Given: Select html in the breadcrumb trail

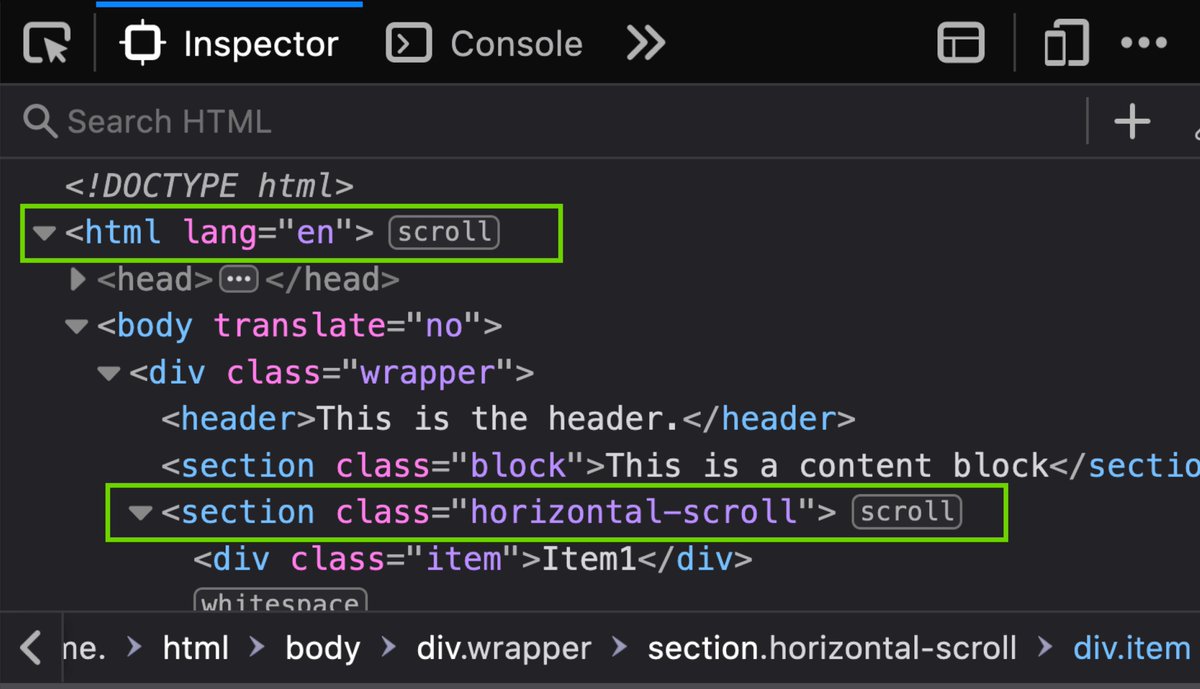Looking at the screenshot, I should [196, 648].
